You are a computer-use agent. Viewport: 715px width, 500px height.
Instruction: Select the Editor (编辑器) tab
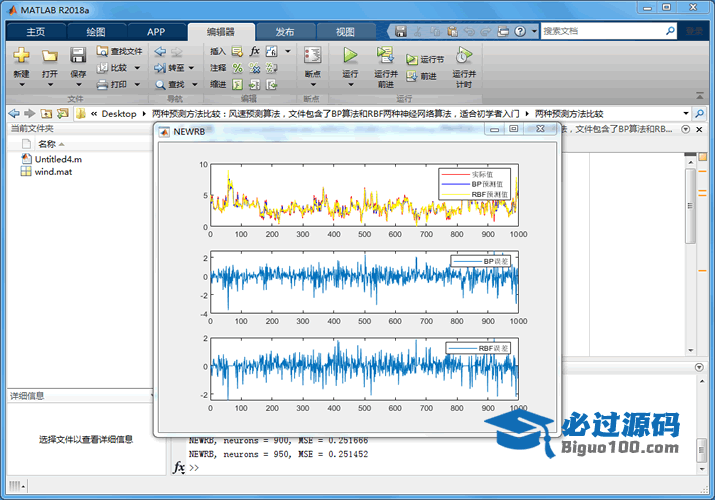point(221,32)
